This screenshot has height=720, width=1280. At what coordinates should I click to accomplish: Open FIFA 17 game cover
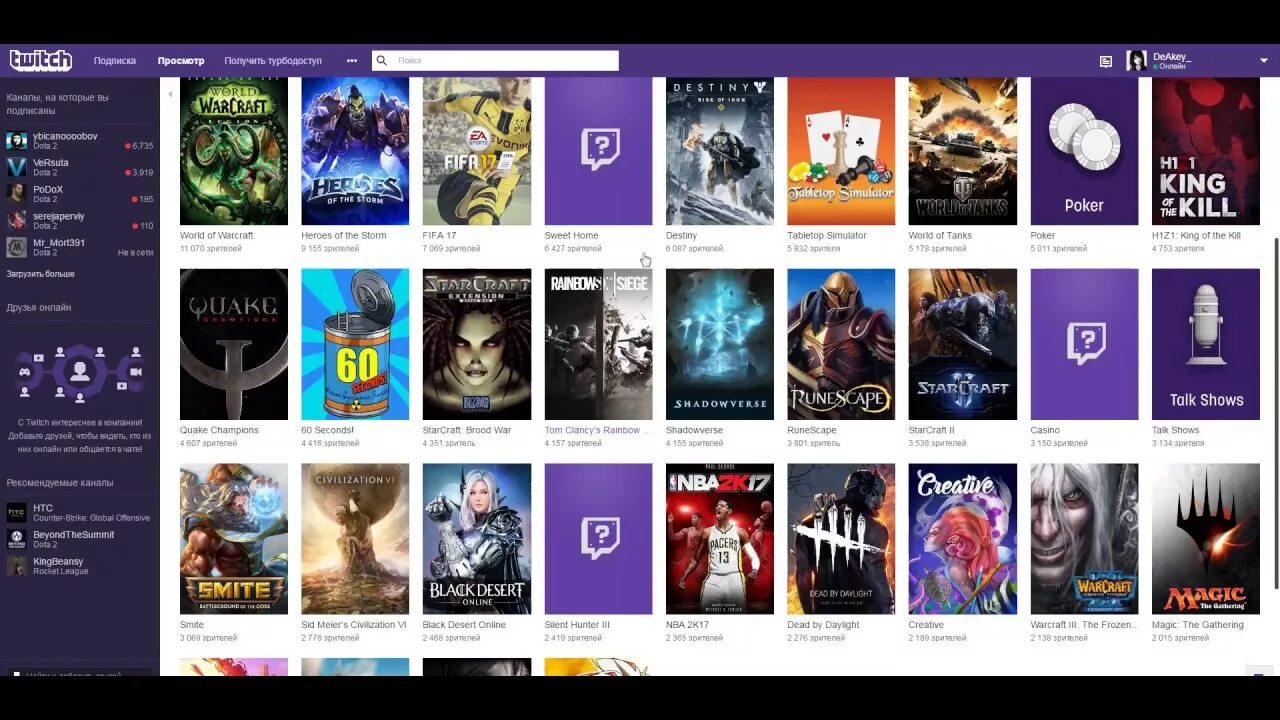pyautogui.click(x=477, y=151)
